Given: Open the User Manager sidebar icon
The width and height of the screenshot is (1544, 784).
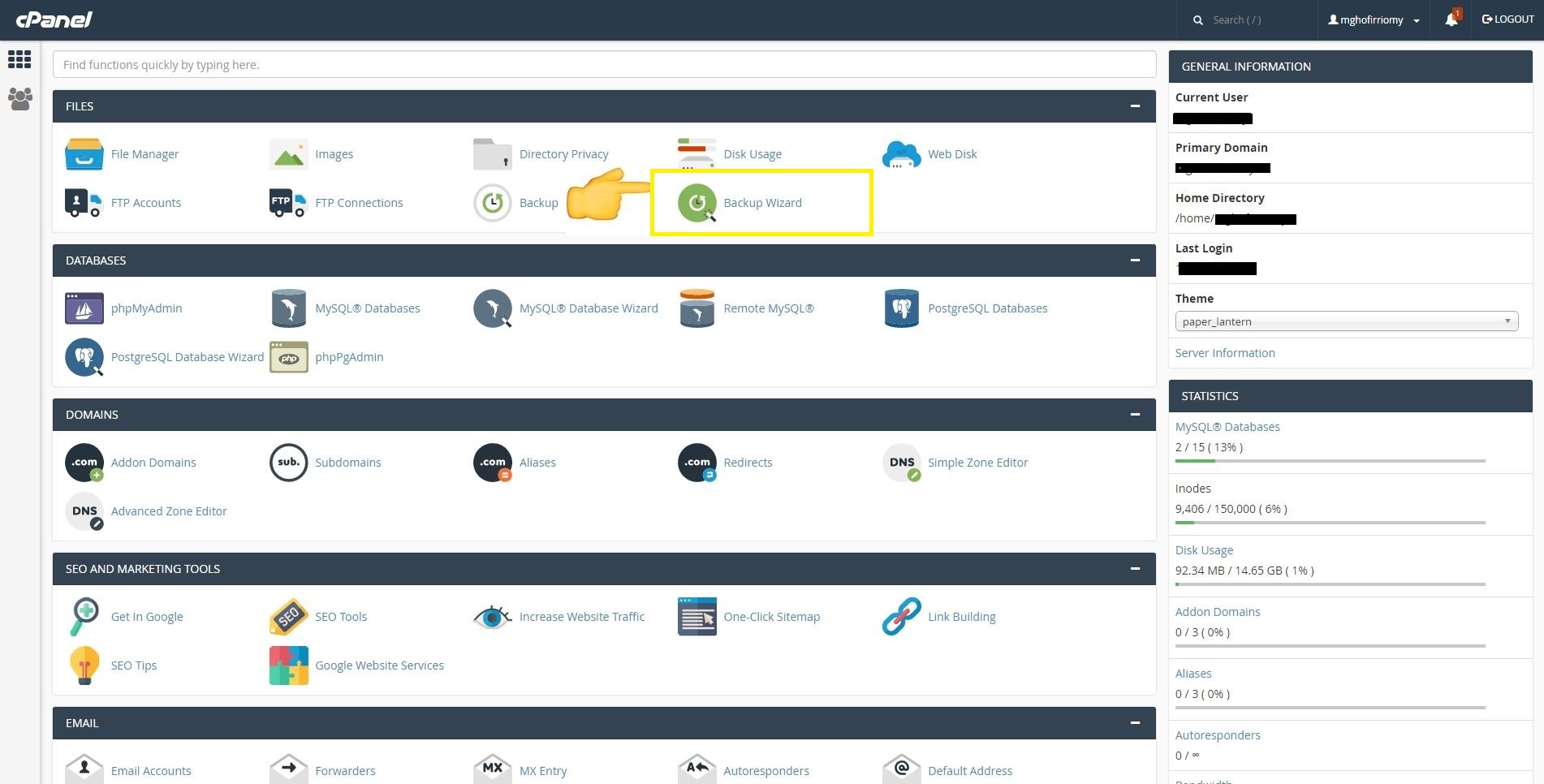Looking at the screenshot, I should [x=19, y=99].
